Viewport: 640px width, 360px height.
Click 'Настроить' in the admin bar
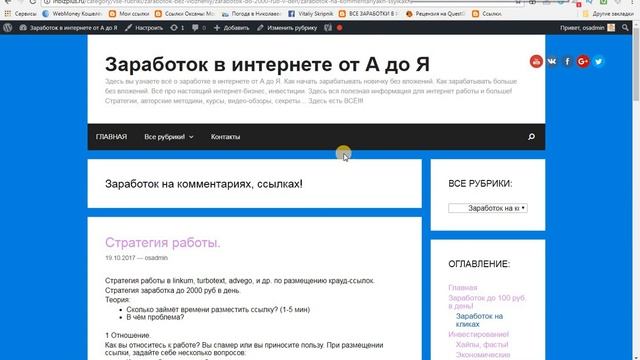click(x=144, y=28)
